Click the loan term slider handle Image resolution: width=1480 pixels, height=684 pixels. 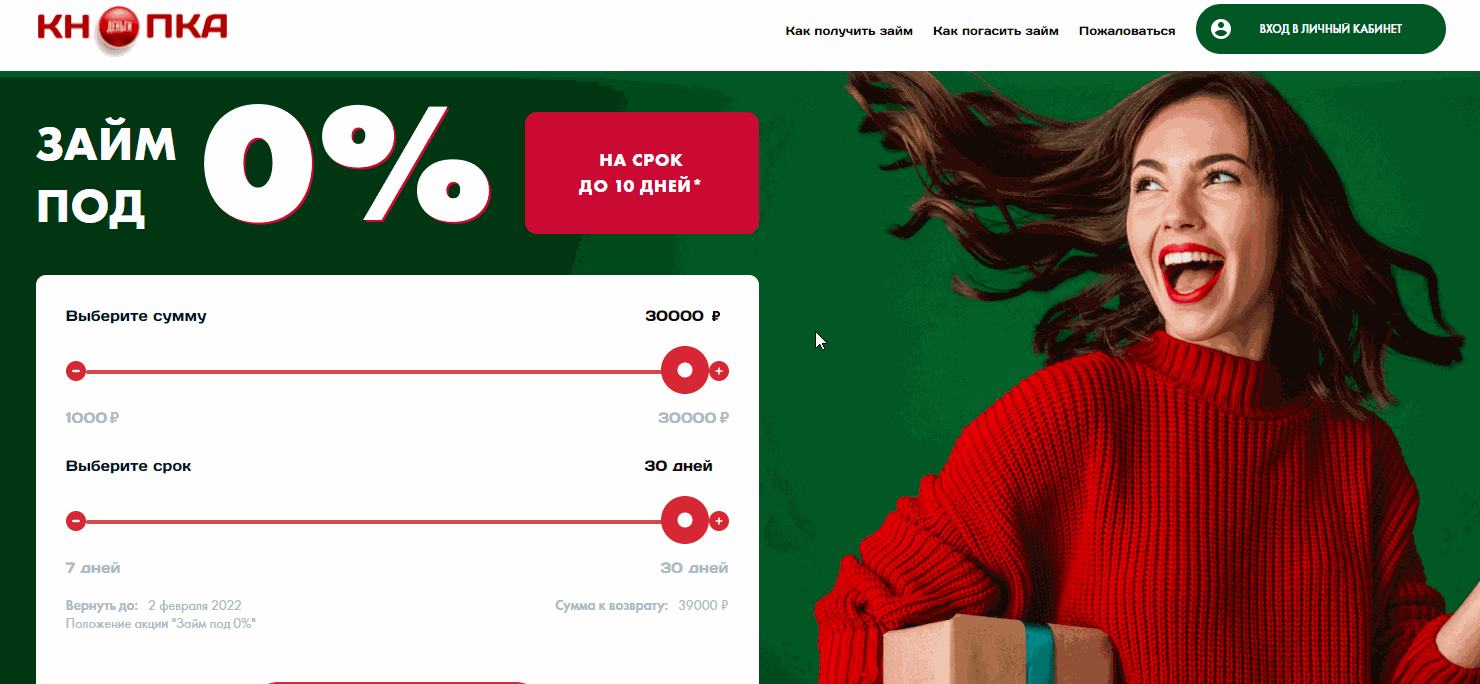pos(685,520)
